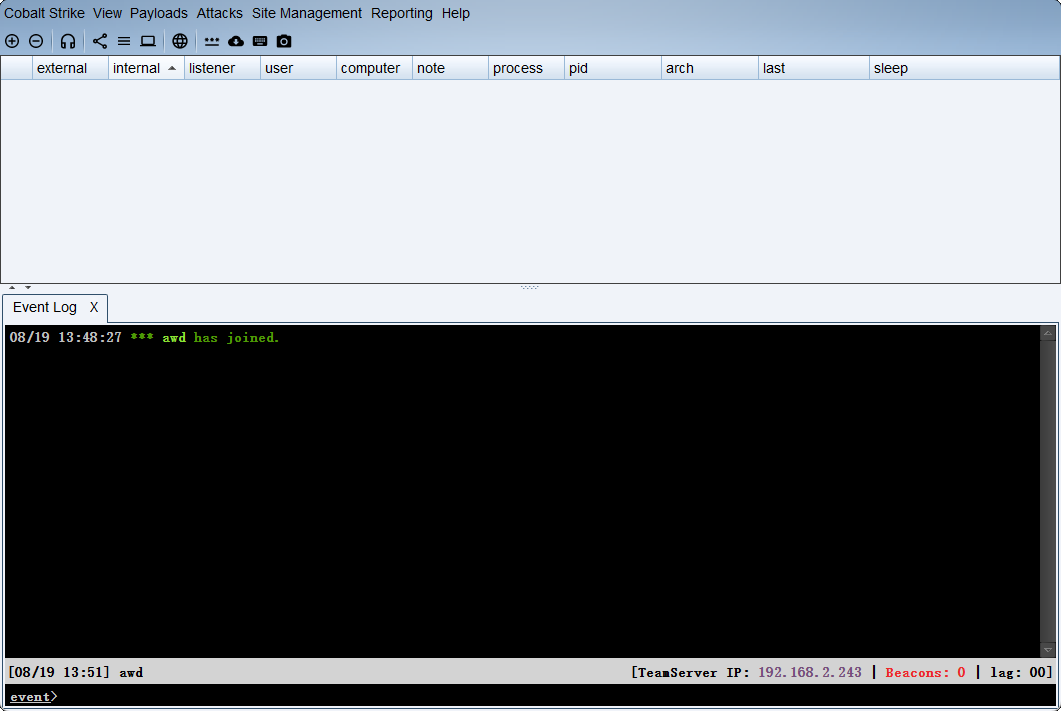Open the Site Management menu
Viewport: 1061px width, 711px height.
[x=306, y=13]
